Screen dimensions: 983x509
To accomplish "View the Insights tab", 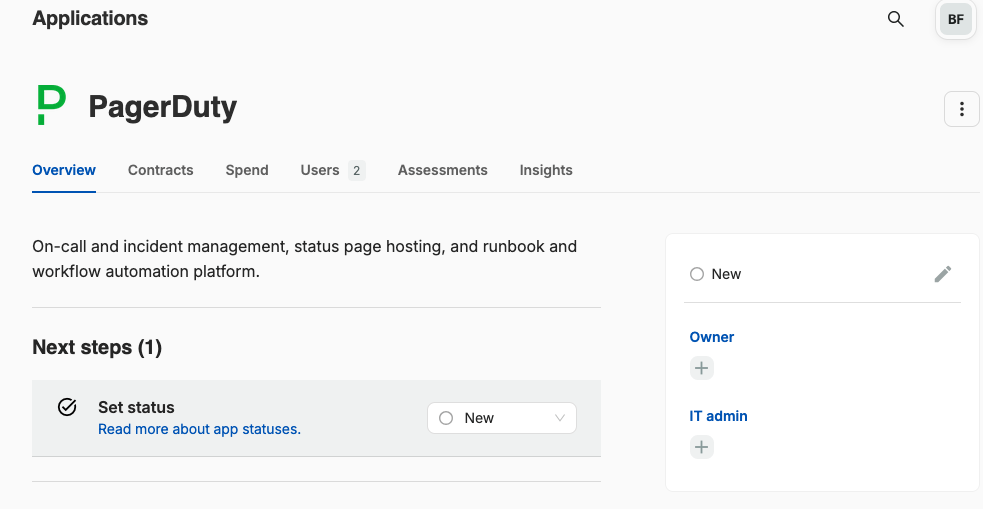I will (546, 170).
